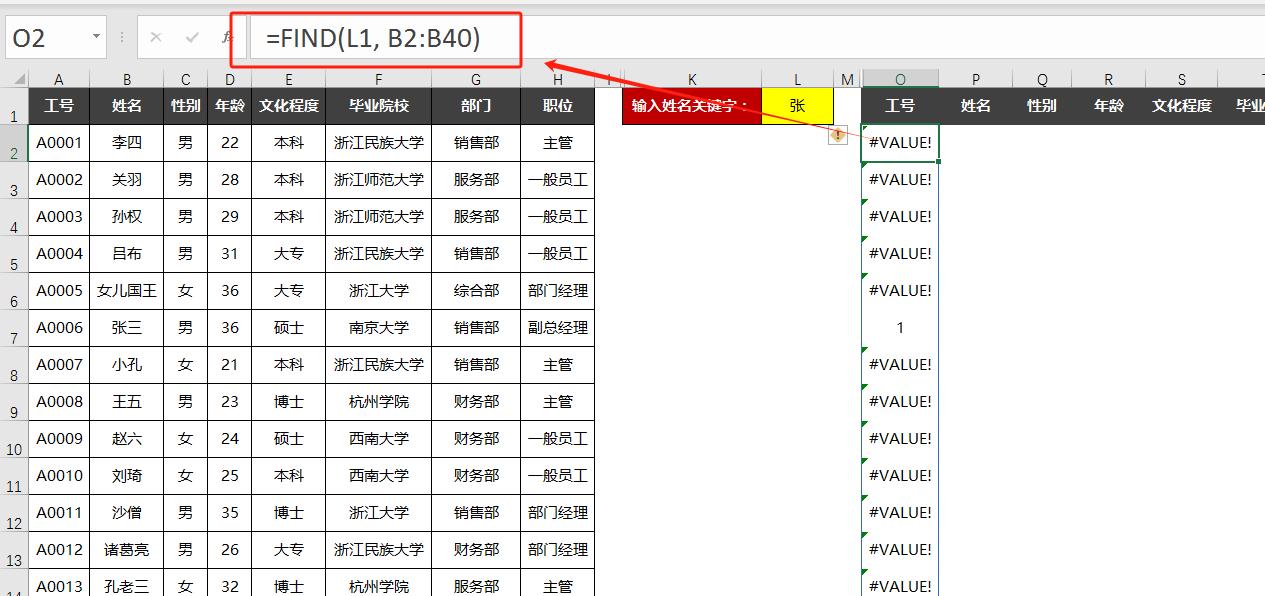This screenshot has height=596, width=1265.
Task: Select row 12 header
Action: [x=14, y=513]
